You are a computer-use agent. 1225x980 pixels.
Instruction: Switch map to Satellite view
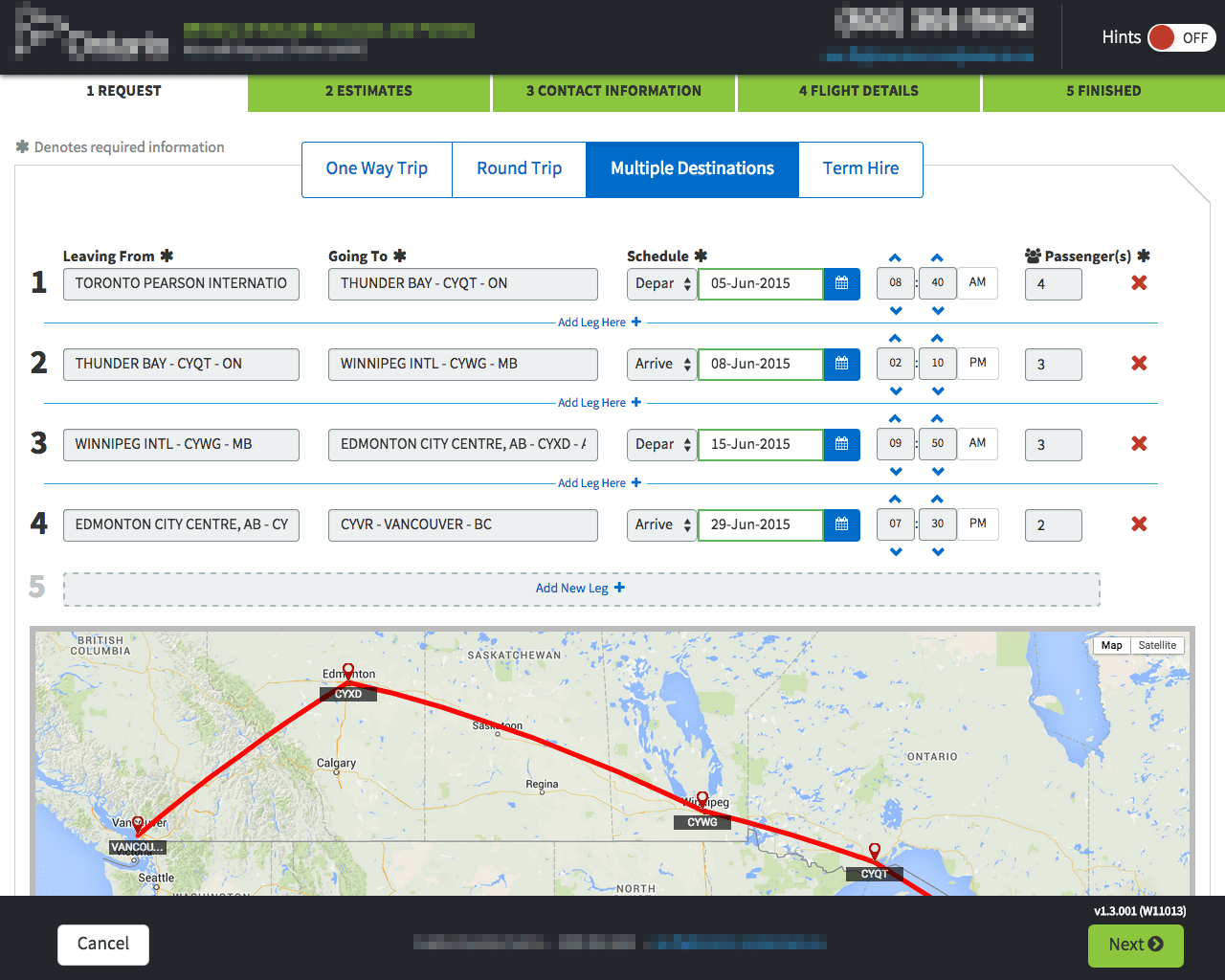tap(1157, 646)
